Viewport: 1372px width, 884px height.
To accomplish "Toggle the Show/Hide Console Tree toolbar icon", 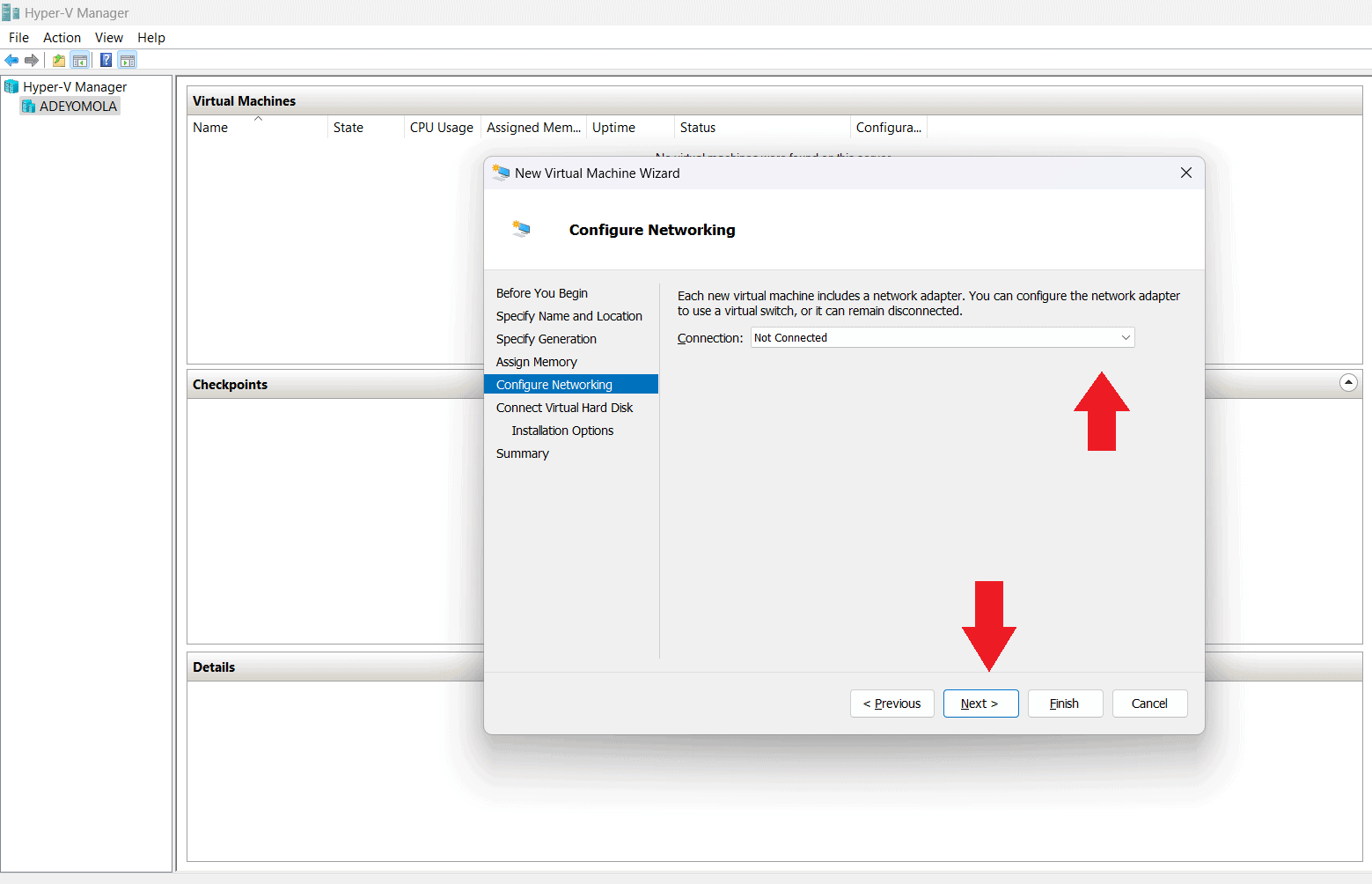I will coord(80,60).
